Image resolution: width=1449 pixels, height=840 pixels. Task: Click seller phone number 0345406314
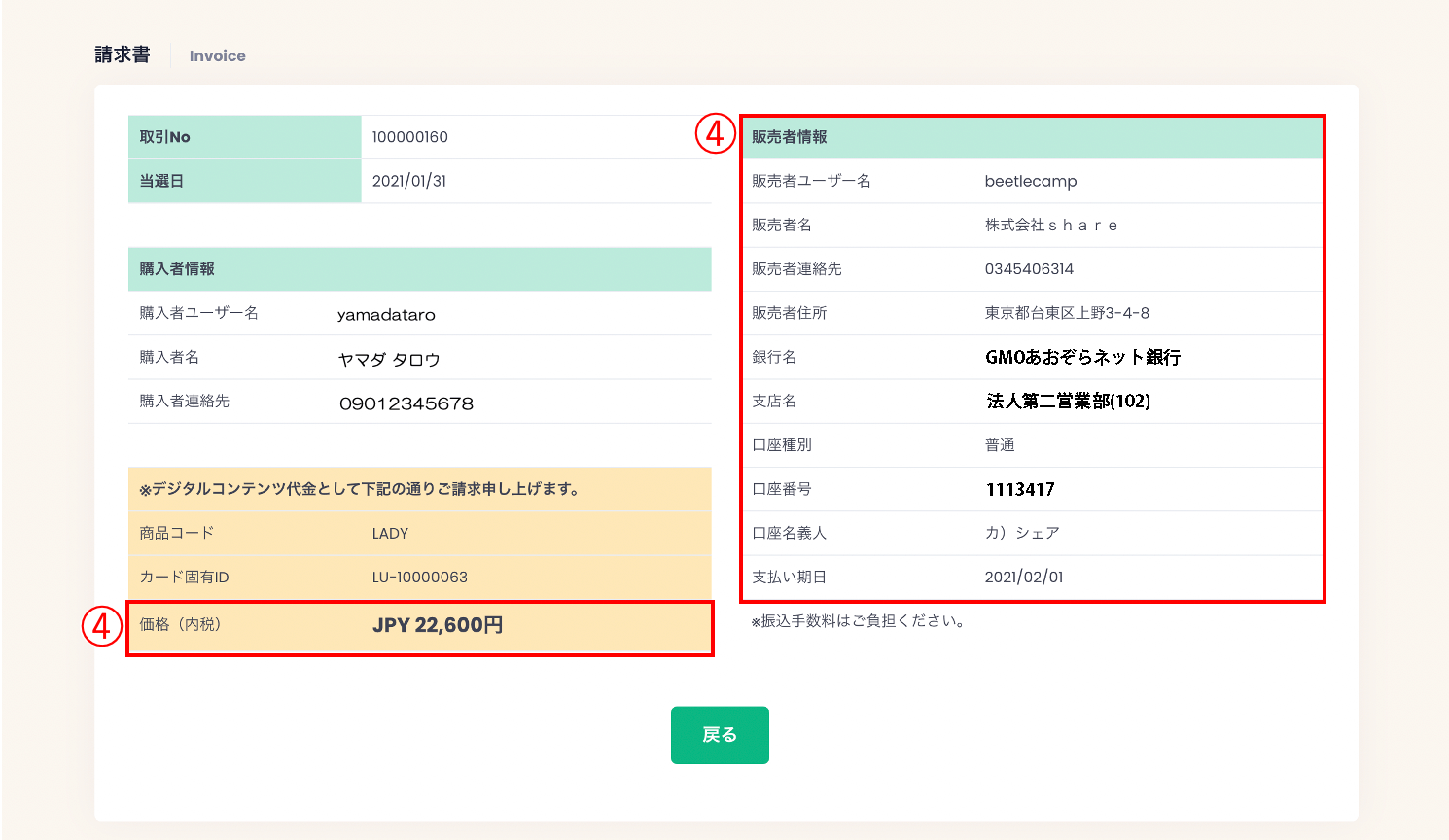pos(1029,269)
